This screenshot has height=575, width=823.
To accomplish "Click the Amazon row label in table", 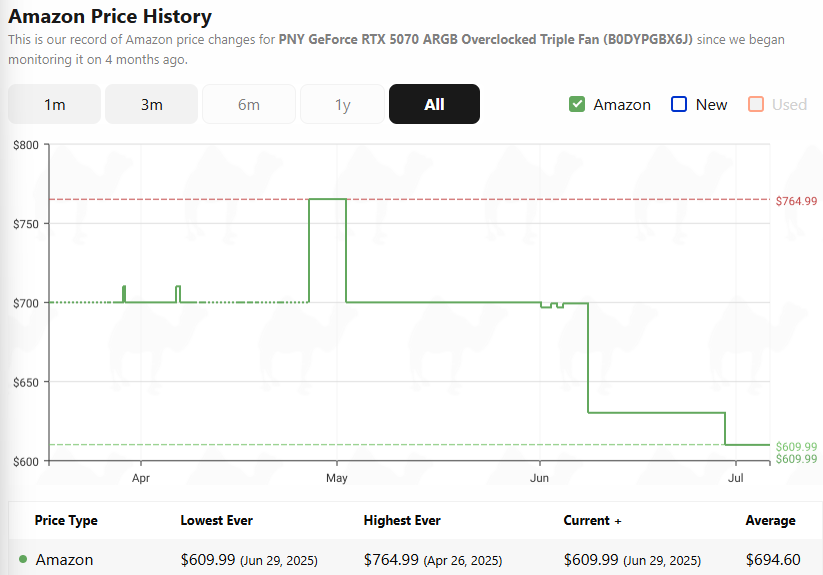I will [64, 560].
